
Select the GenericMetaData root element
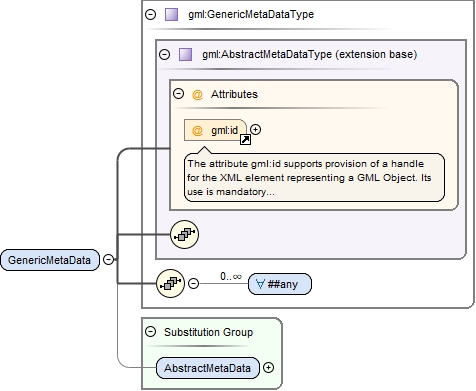tap(50, 260)
